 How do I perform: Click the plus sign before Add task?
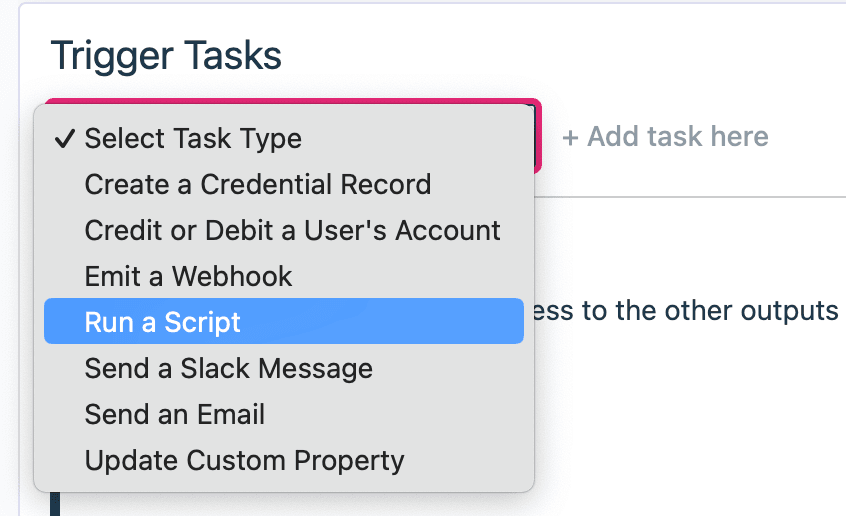(570, 137)
